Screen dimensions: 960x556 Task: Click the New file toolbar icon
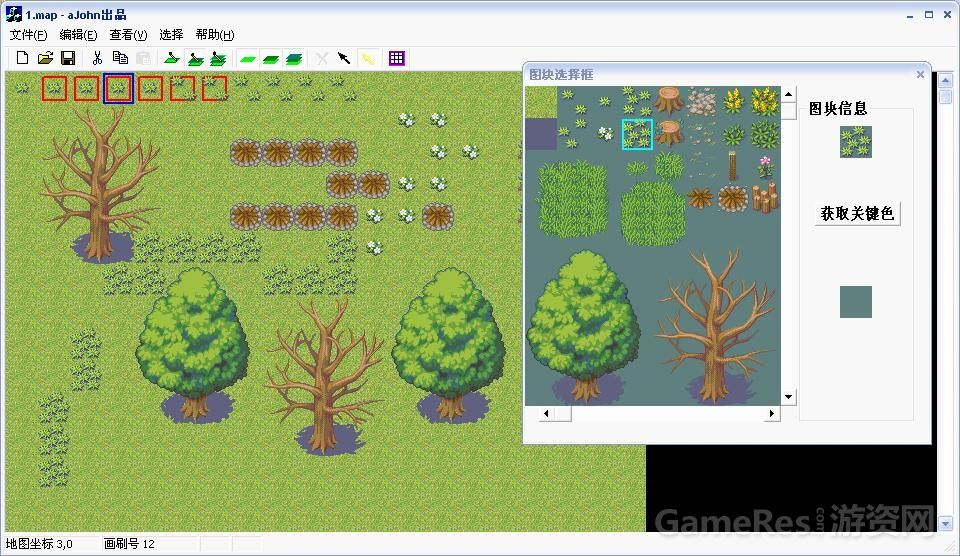[x=22, y=58]
